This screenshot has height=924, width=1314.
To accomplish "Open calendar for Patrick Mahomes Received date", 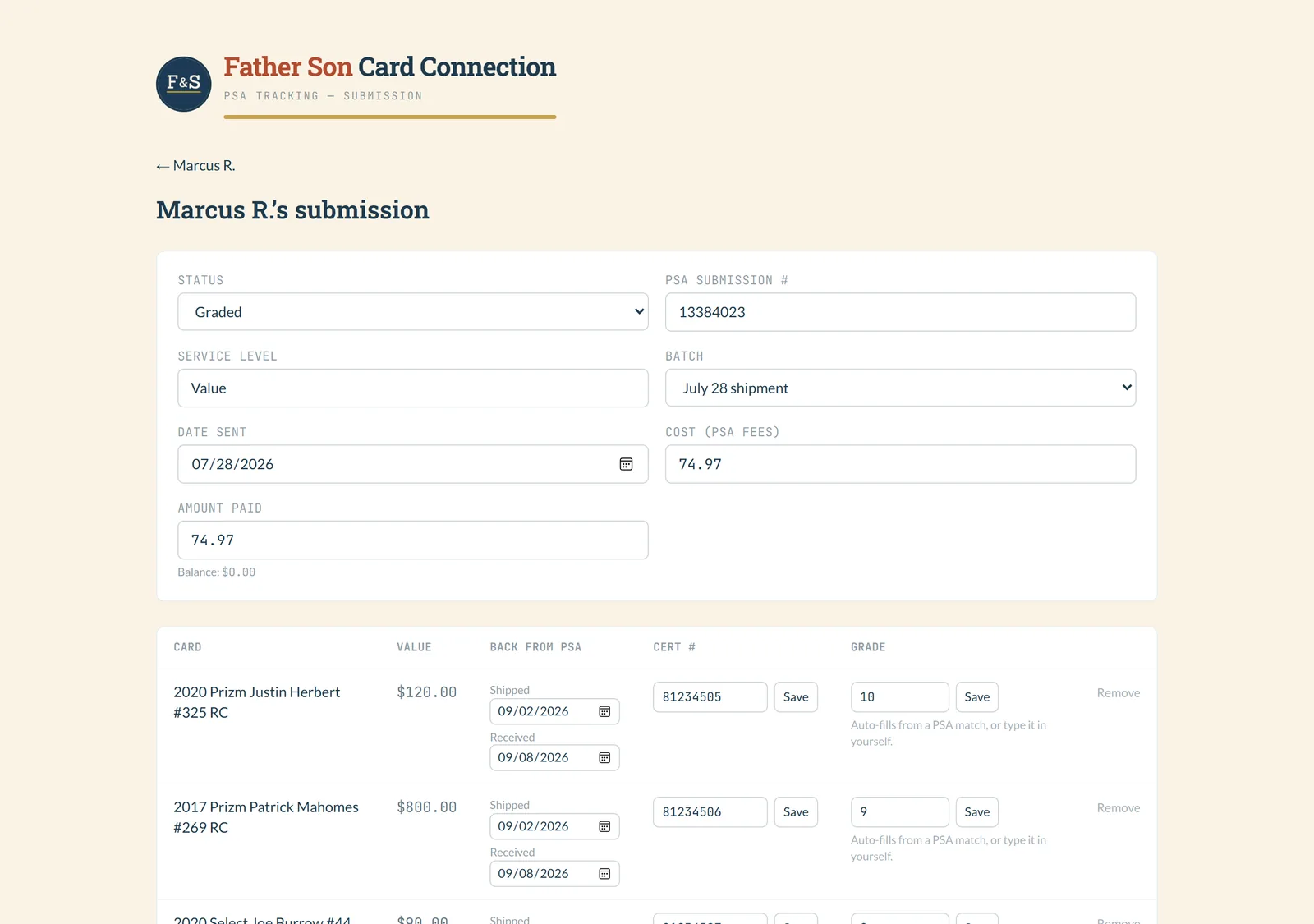I will point(604,873).
